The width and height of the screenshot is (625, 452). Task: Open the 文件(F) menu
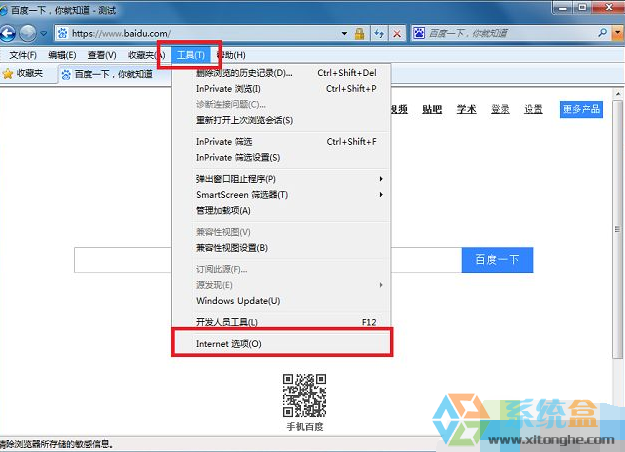pyautogui.click(x=23, y=55)
